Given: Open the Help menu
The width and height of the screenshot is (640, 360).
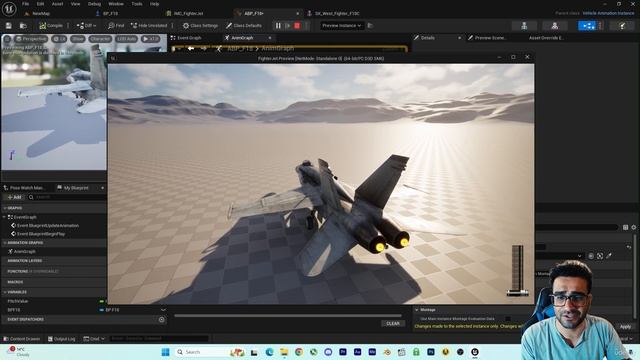Looking at the screenshot, I should coord(154,4).
